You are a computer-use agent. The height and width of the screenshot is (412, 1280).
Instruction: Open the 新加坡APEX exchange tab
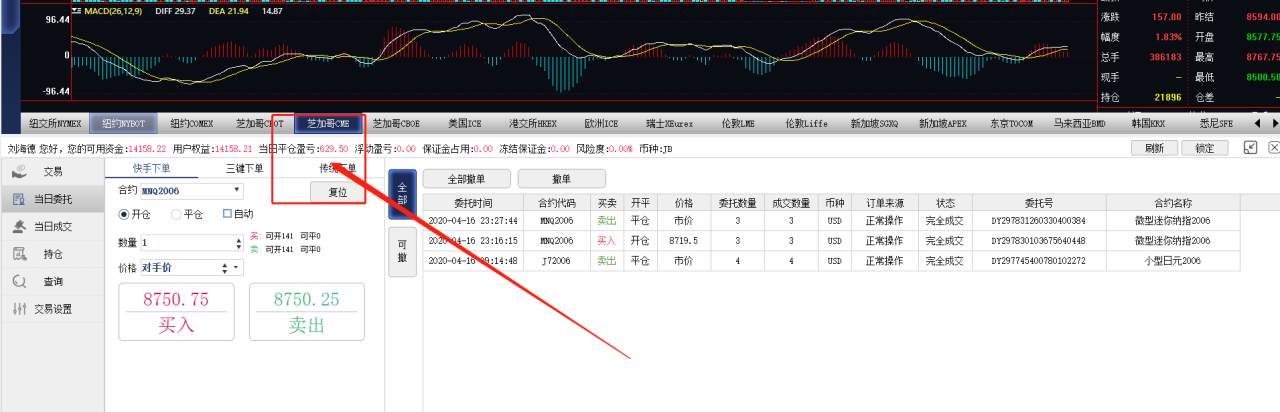tap(943, 124)
